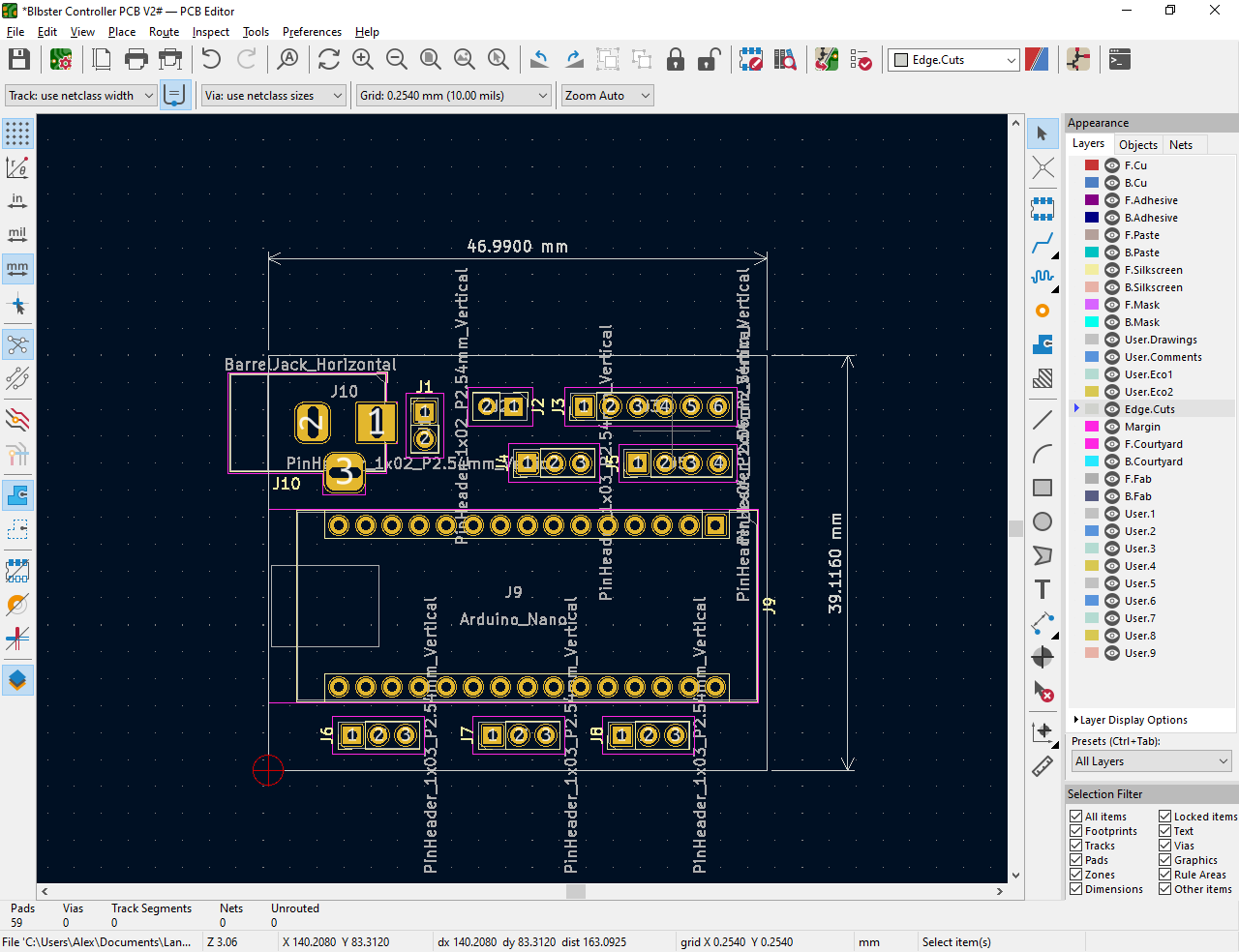This screenshot has height=952, width=1239.
Task: Click the Print icon in the toolbar
Action: click(136, 60)
